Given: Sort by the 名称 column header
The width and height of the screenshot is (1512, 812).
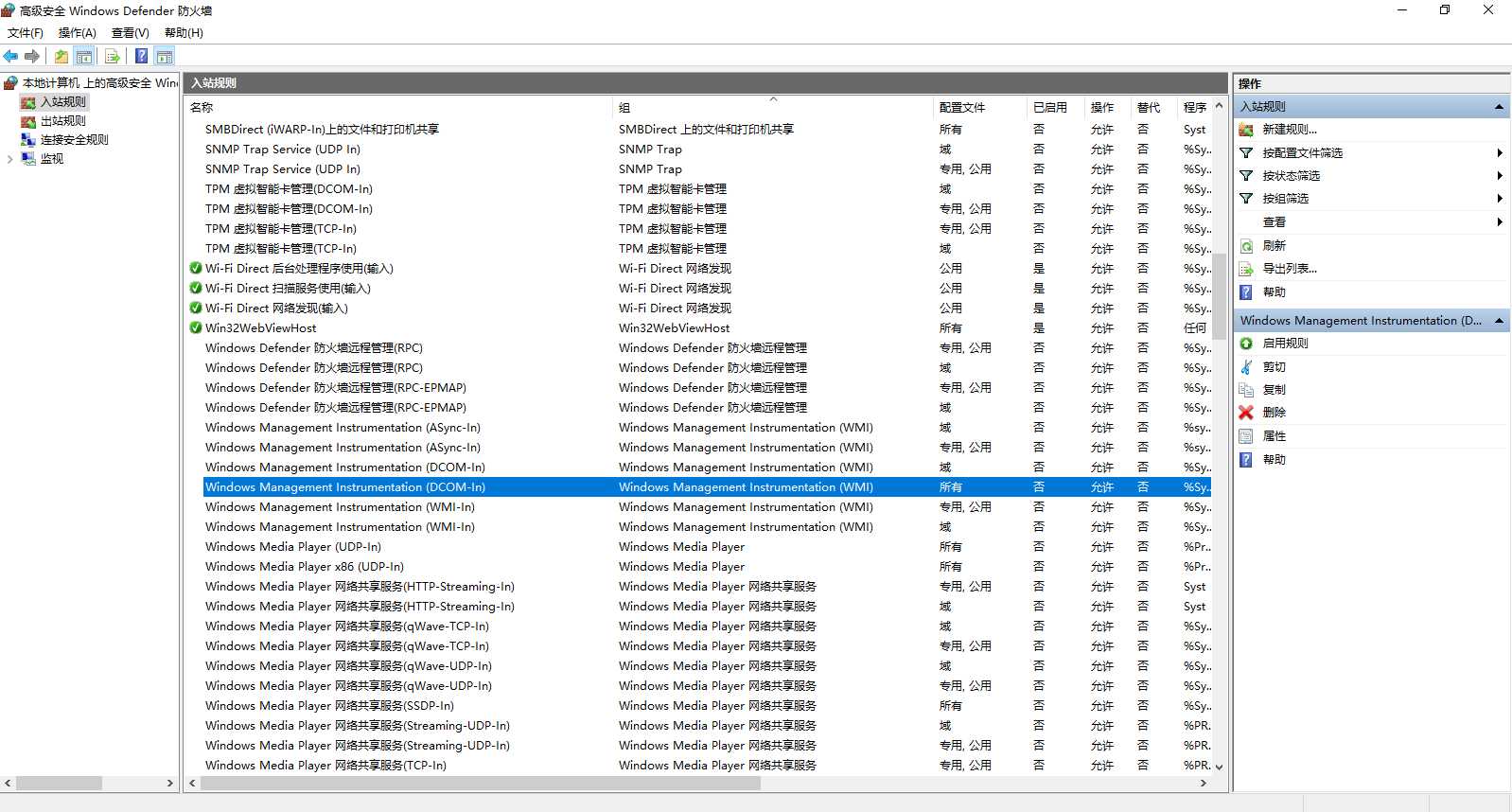Looking at the screenshot, I should 398,108.
